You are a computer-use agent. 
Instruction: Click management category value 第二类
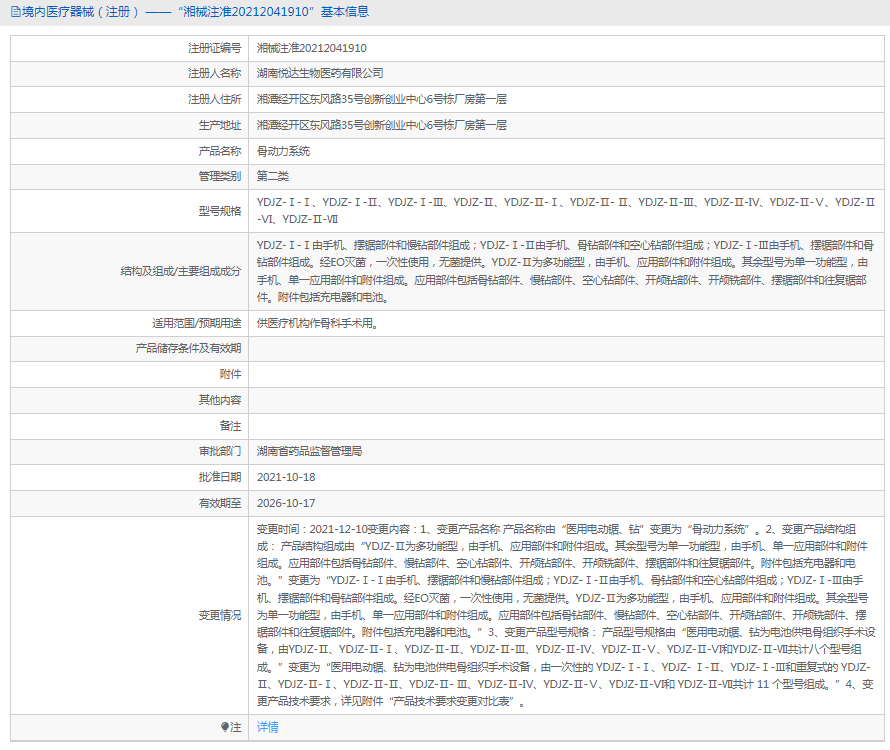272,177
